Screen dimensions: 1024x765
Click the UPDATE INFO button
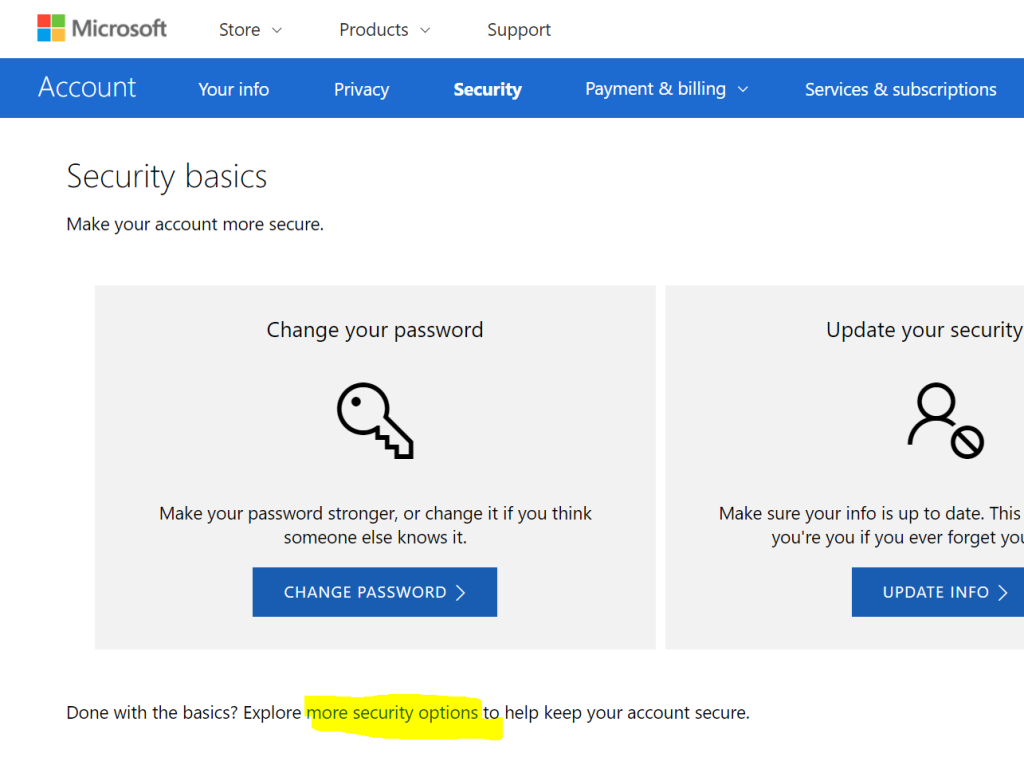[x=938, y=592]
